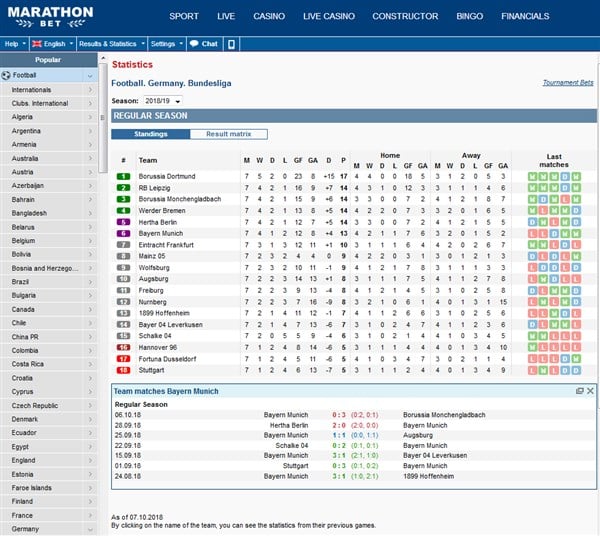Viewport: 600px width, 536px height.
Task: Click first last-match box for Schalke 04
Action: [532, 336]
